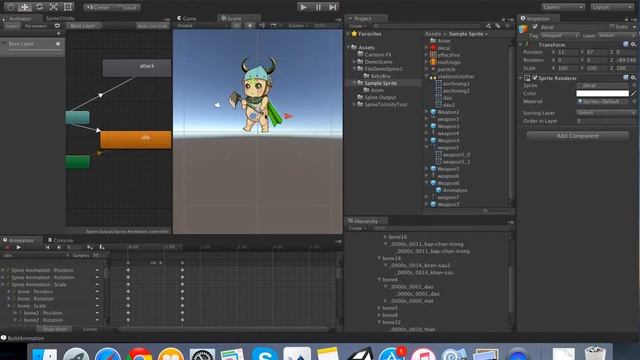Click the Pause button in top toolbar

click(x=318, y=7)
